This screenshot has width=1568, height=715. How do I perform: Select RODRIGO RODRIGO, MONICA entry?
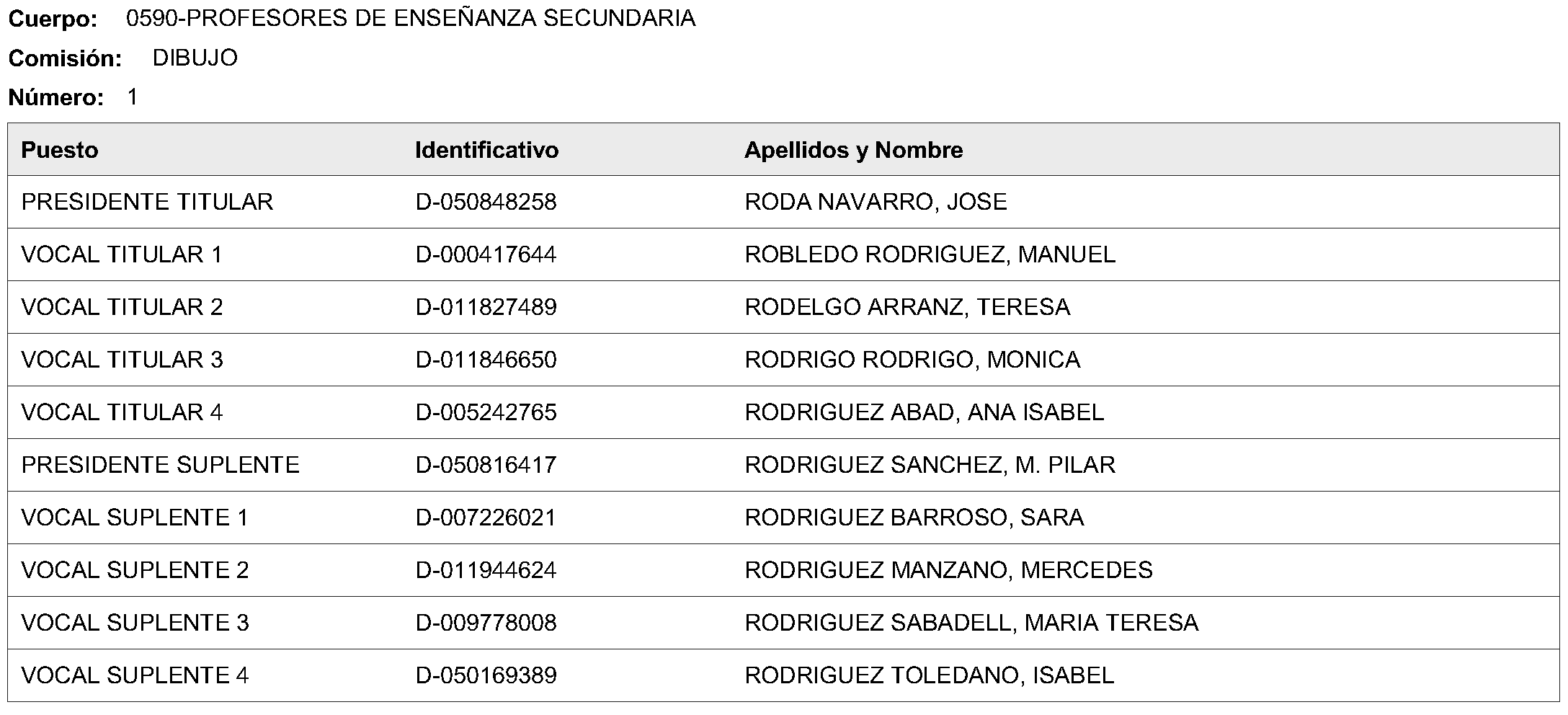coord(912,360)
